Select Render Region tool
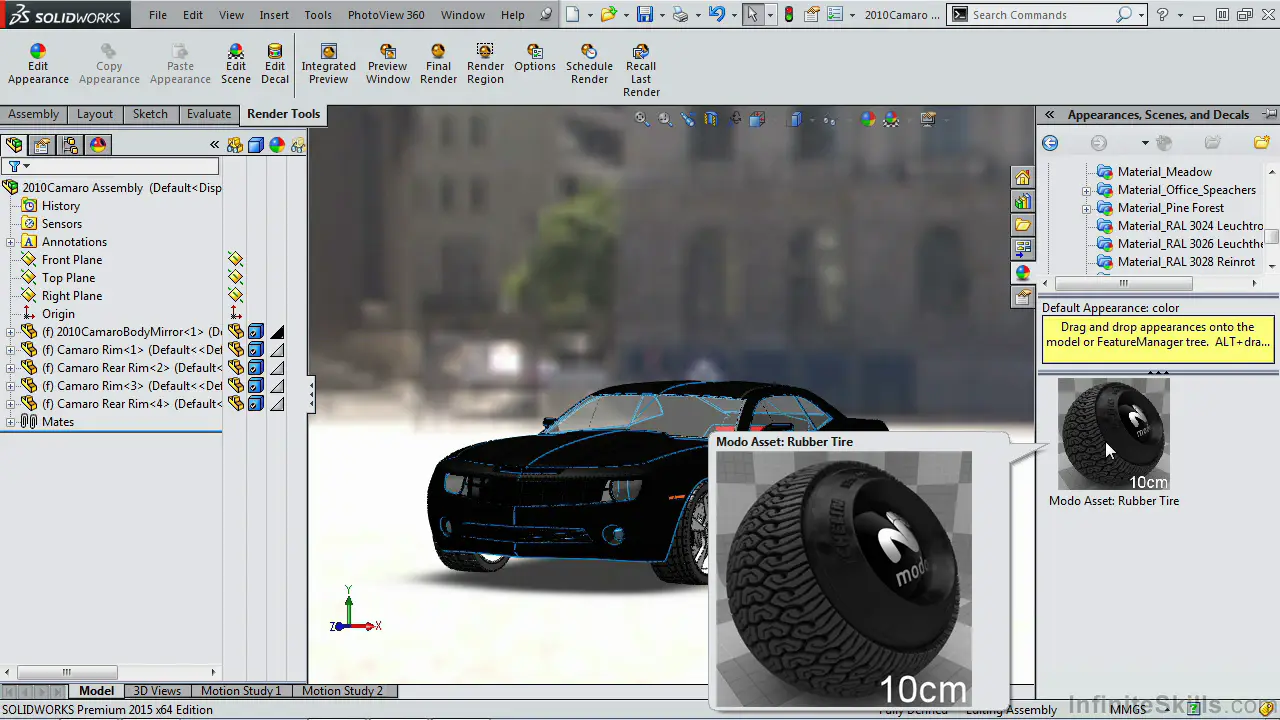Viewport: 1280px width, 720px height. click(485, 65)
